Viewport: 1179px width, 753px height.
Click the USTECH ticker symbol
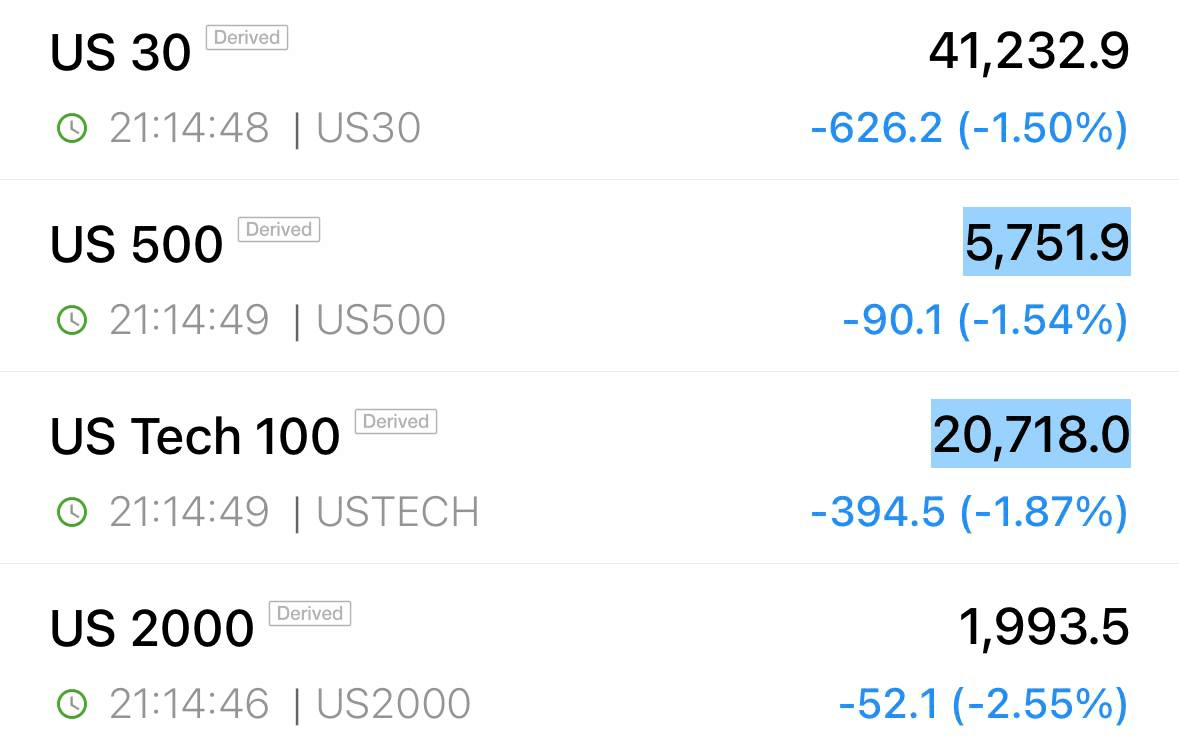398,512
